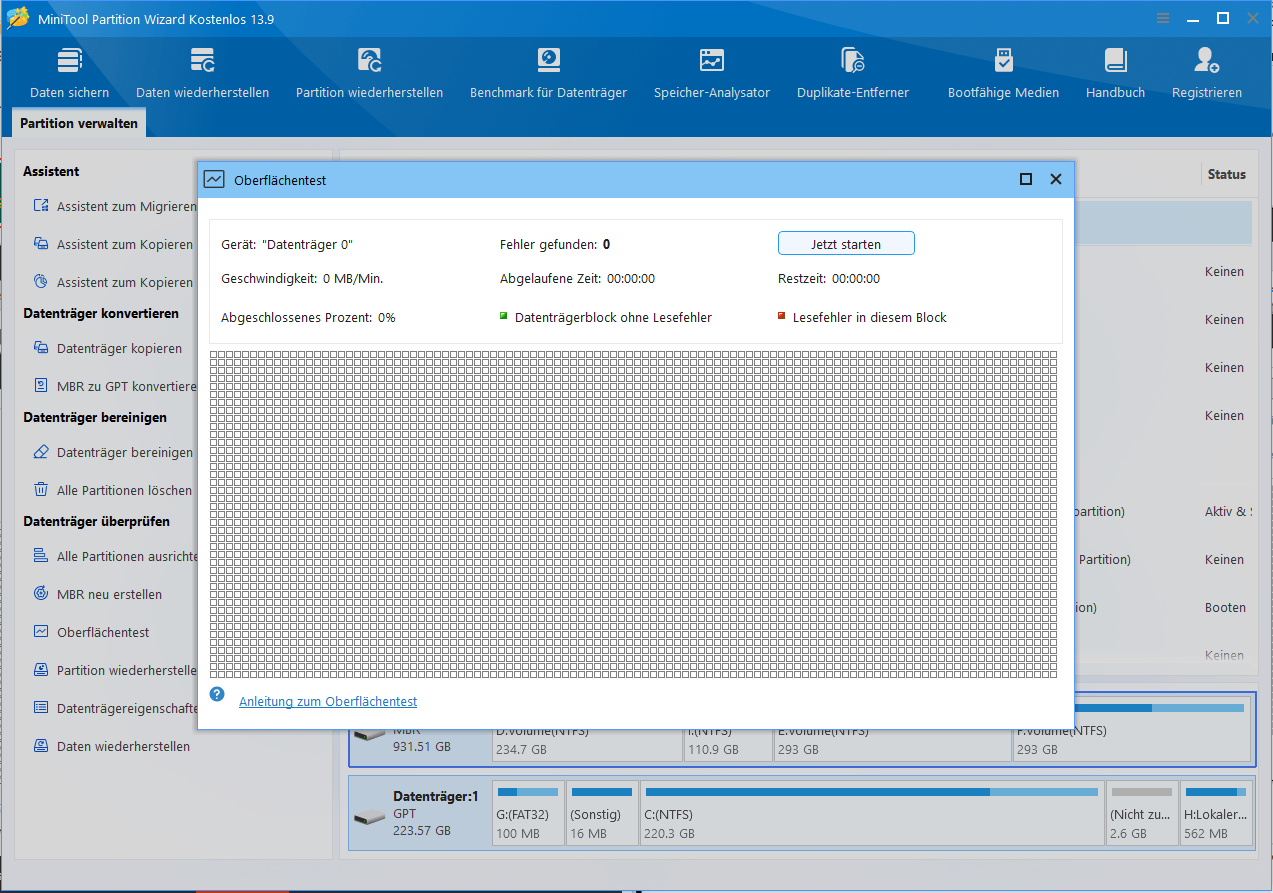Open the Duplikate-Entferner tool
Screen dimensions: 1273x893
[852, 74]
